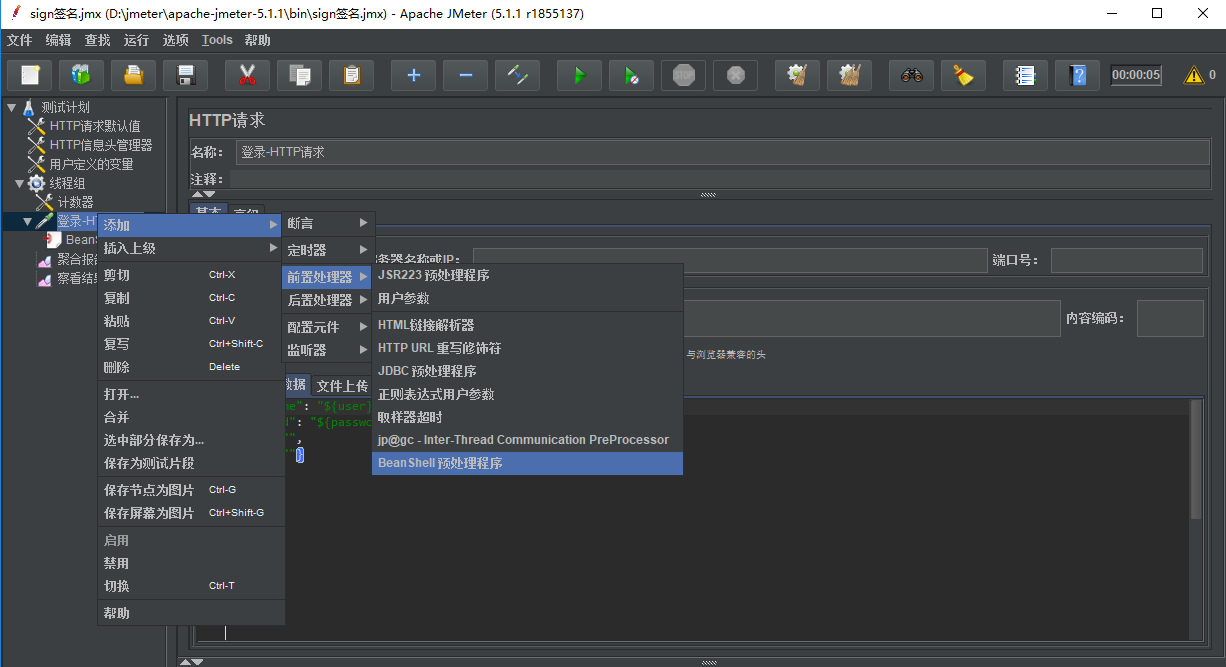
Task: Click the New test plan toolbar icon
Action: (x=30, y=75)
